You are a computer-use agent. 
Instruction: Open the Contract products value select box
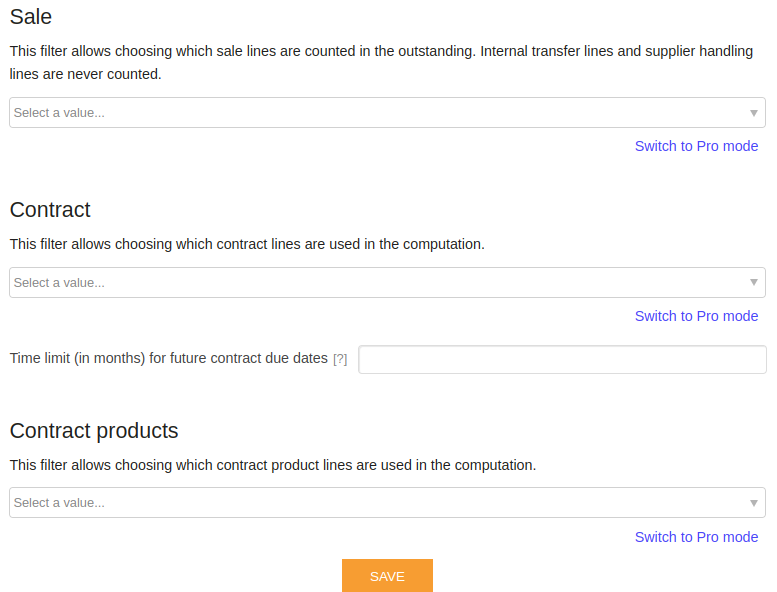coord(388,502)
